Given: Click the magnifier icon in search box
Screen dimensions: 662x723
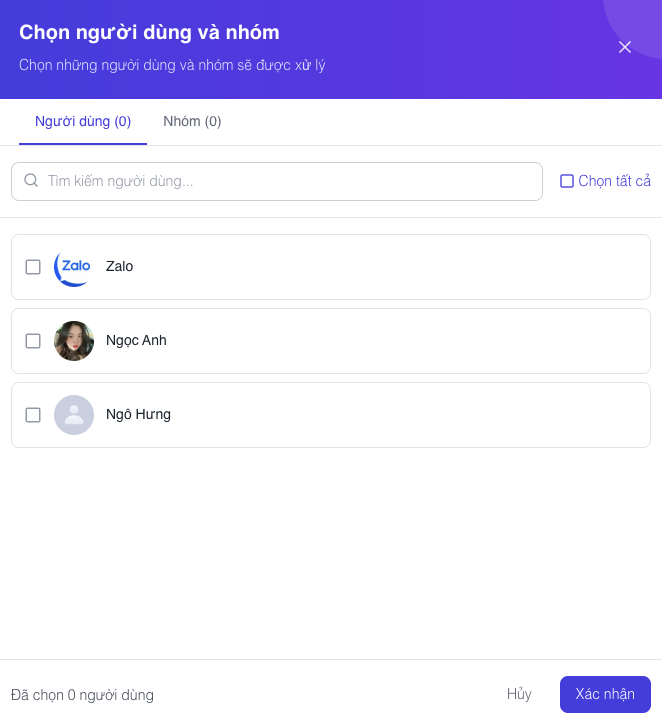Looking at the screenshot, I should point(31,180).
